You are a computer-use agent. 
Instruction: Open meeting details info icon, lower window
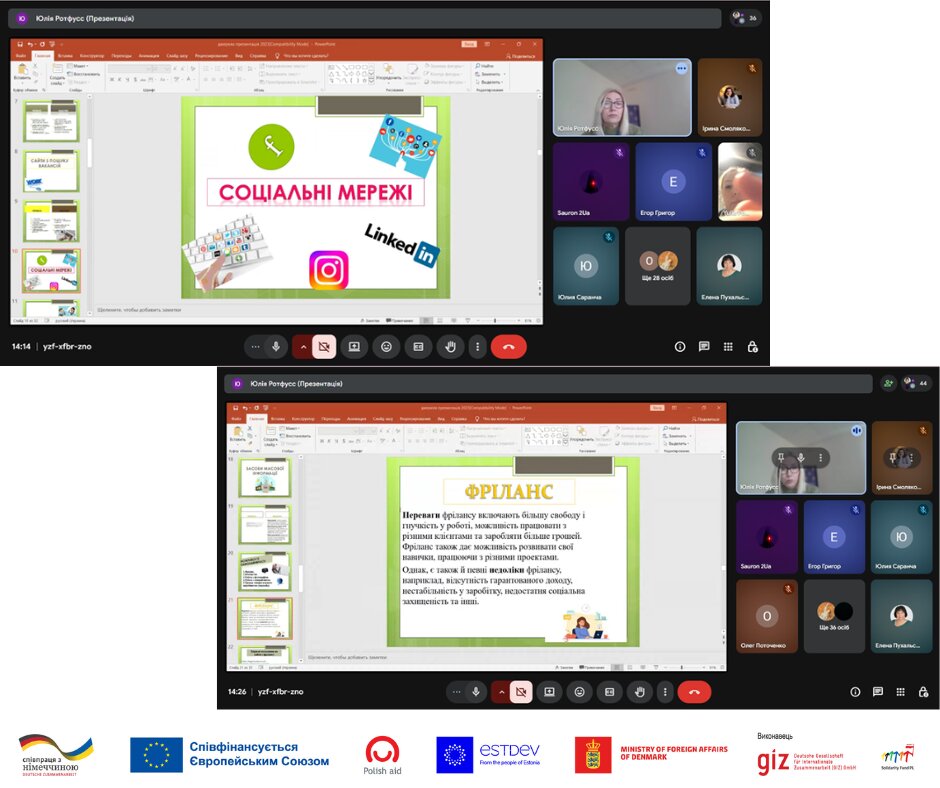(855, 692)
